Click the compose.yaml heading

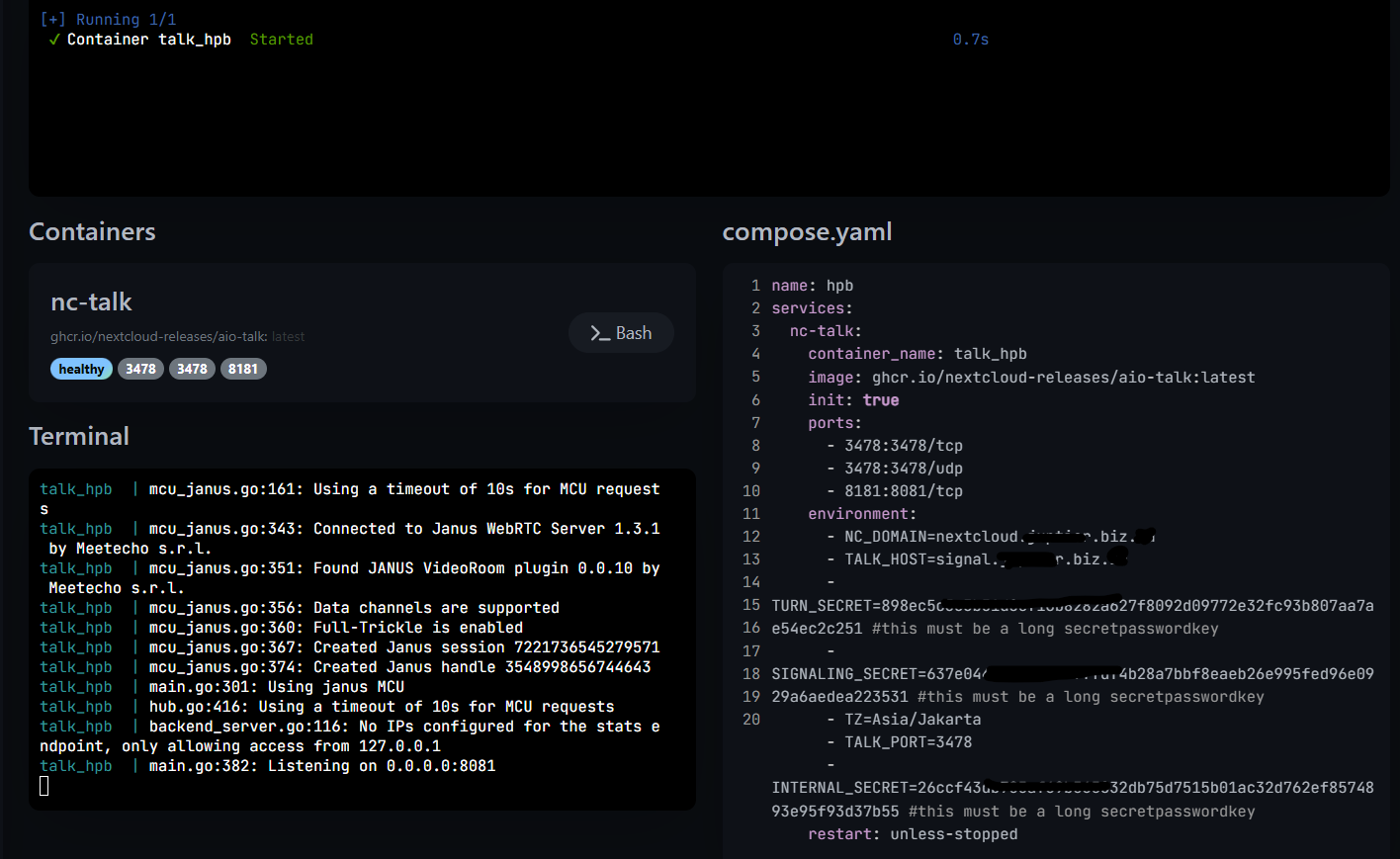click(x=807, y=231)
